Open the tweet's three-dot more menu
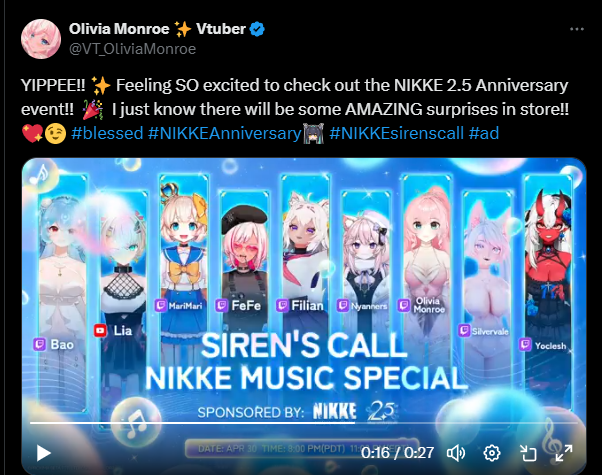Viewport: 602px width, 475px height. tap(577, 29)
